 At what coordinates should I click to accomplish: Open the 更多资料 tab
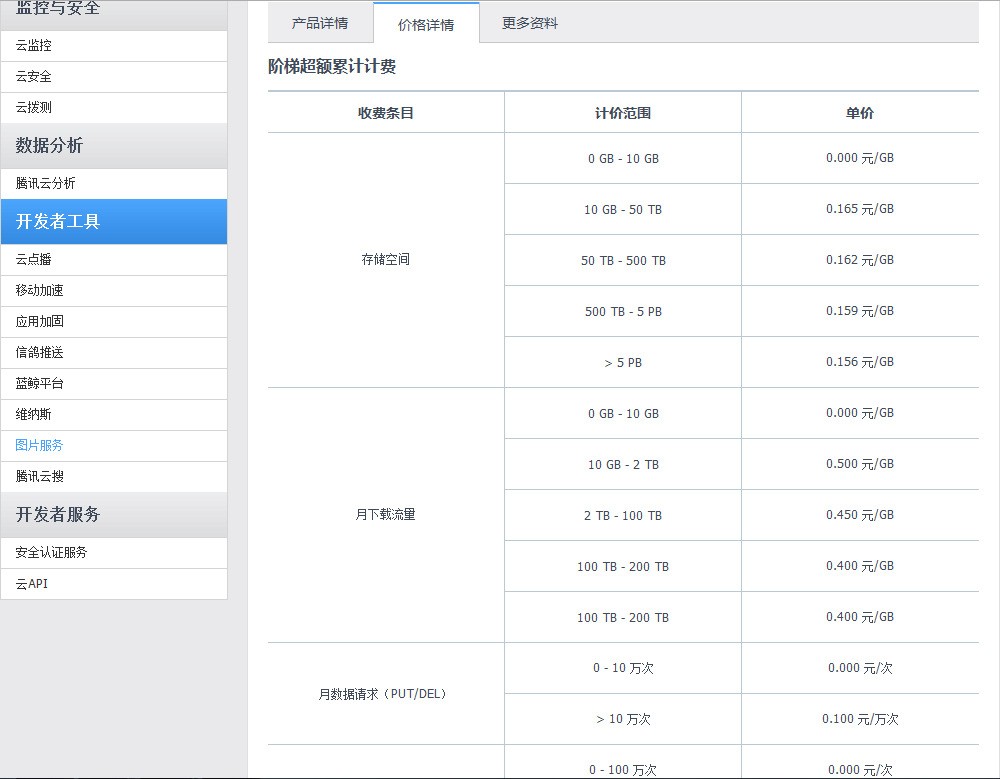point(530,24)
